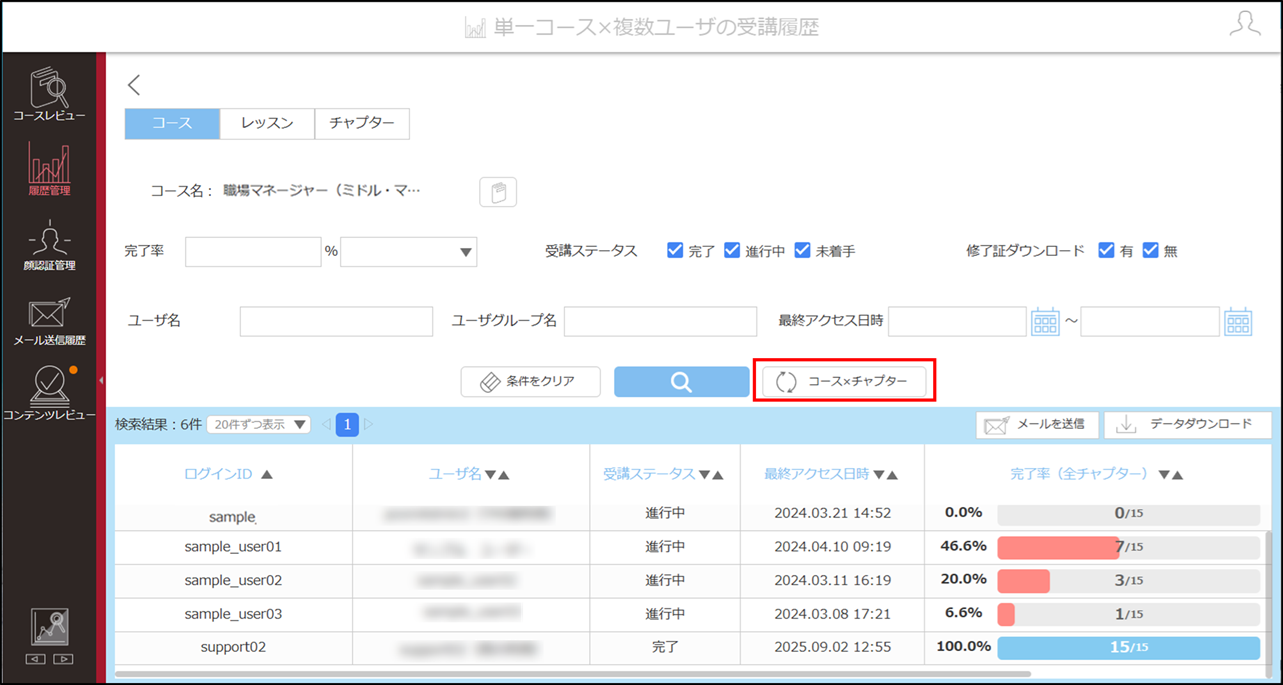Toggle the 進行中 status checkbox
Viewport: 1283px width, 685px height.
tap(732, 250)
